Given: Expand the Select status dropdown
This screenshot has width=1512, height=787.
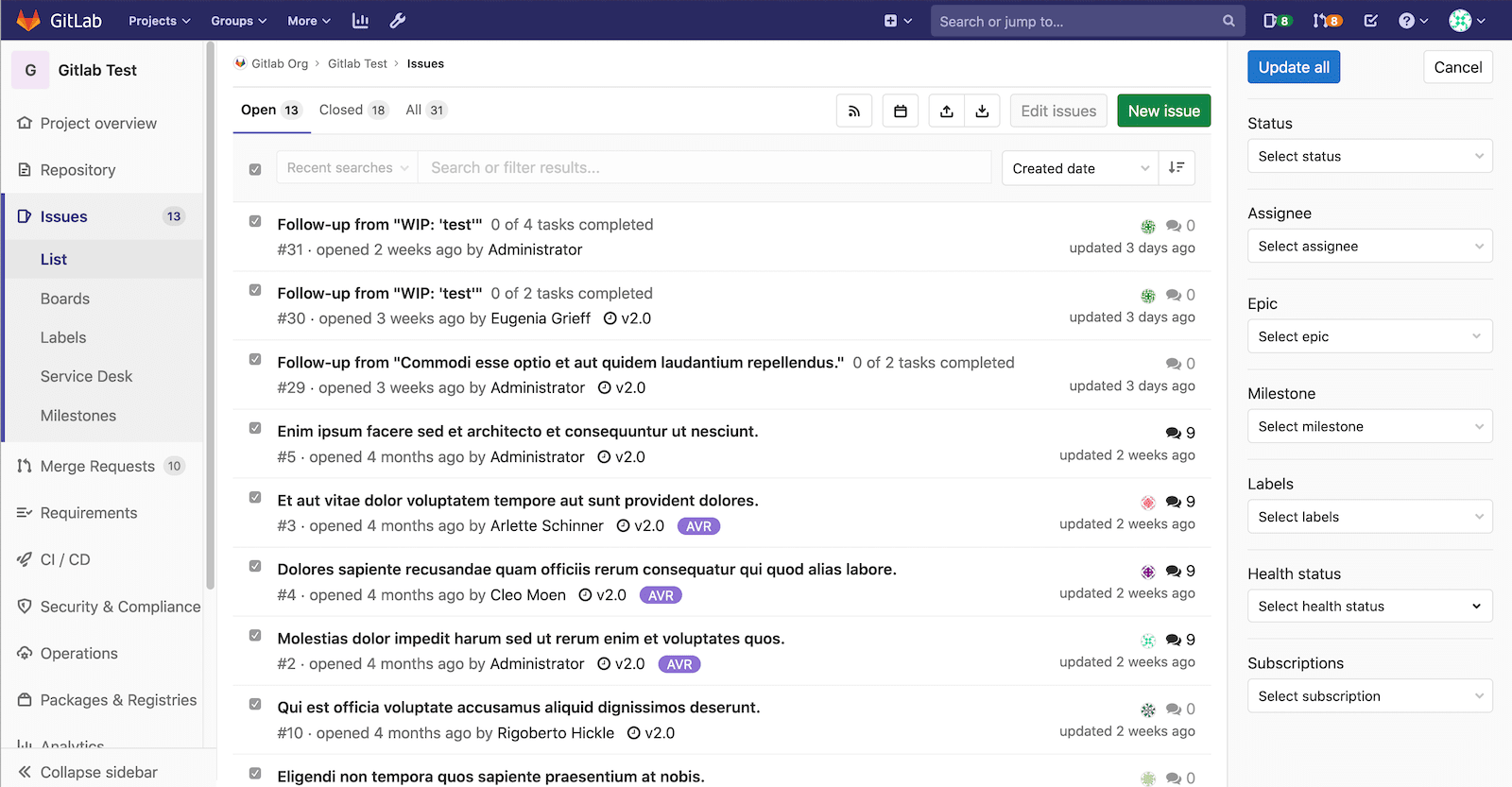Looking at the screenshot, I should [1369, 157].
